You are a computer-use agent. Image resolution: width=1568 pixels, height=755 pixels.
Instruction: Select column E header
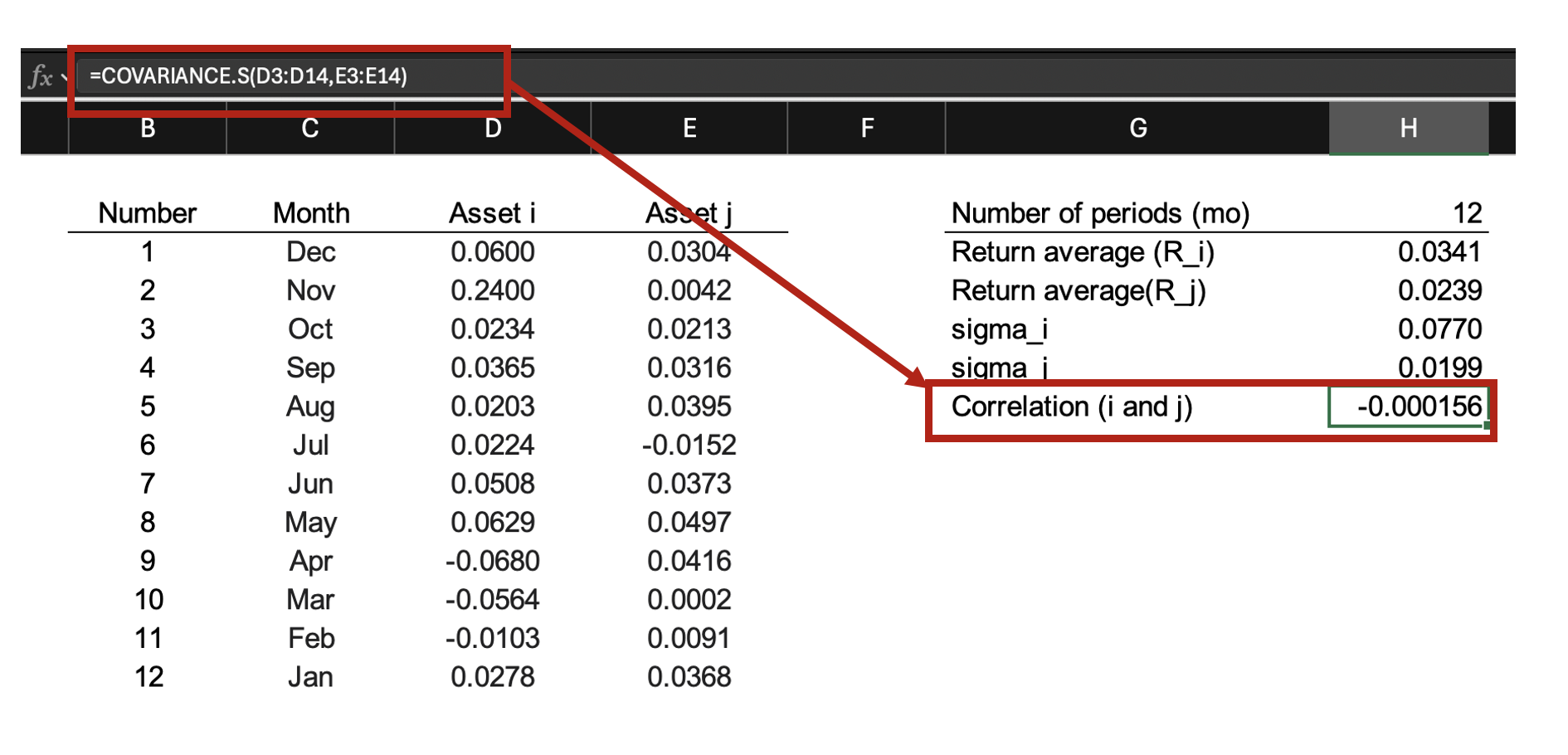point(689,128)
